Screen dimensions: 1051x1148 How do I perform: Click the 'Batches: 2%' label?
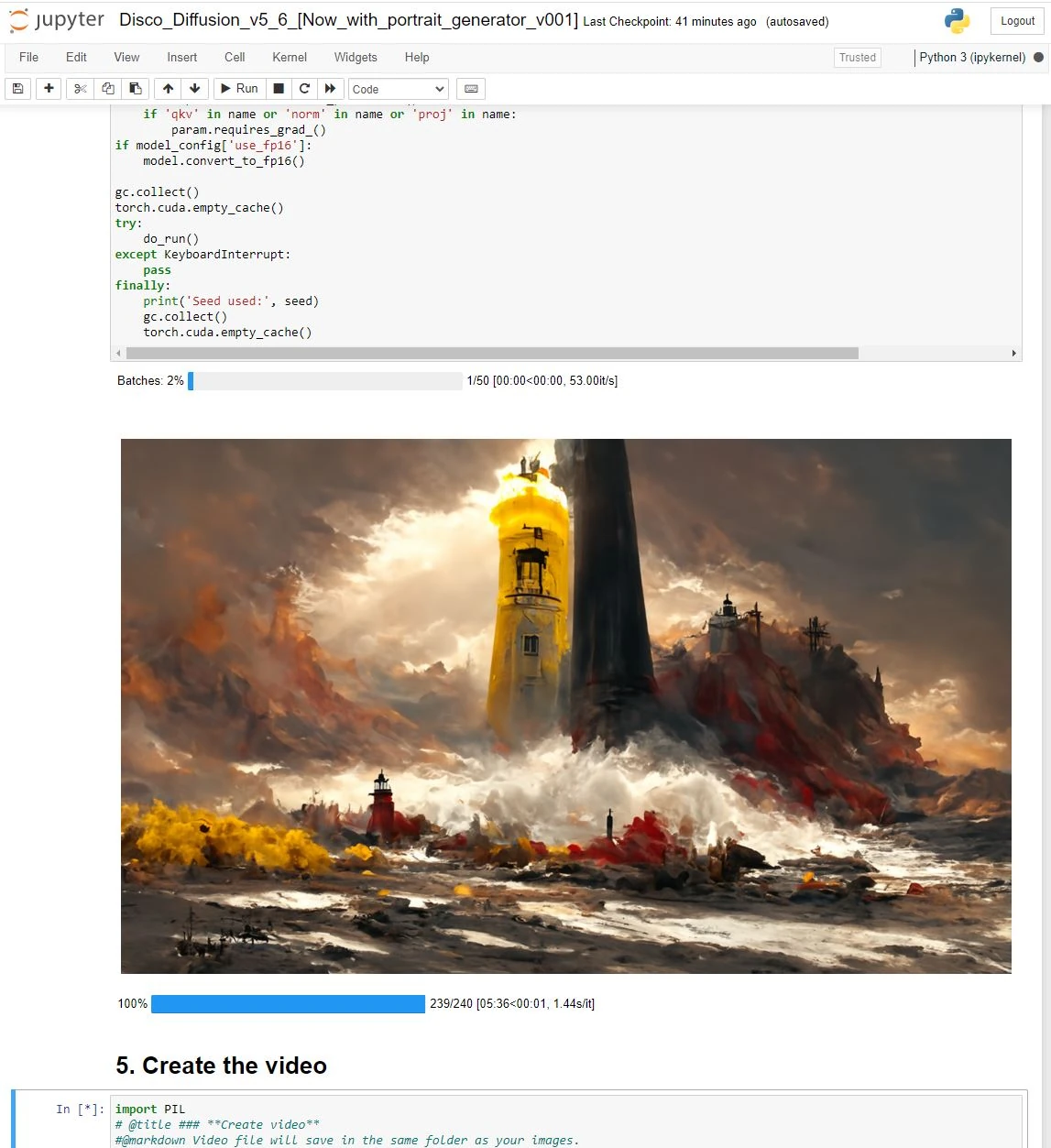tap(150, 380)
